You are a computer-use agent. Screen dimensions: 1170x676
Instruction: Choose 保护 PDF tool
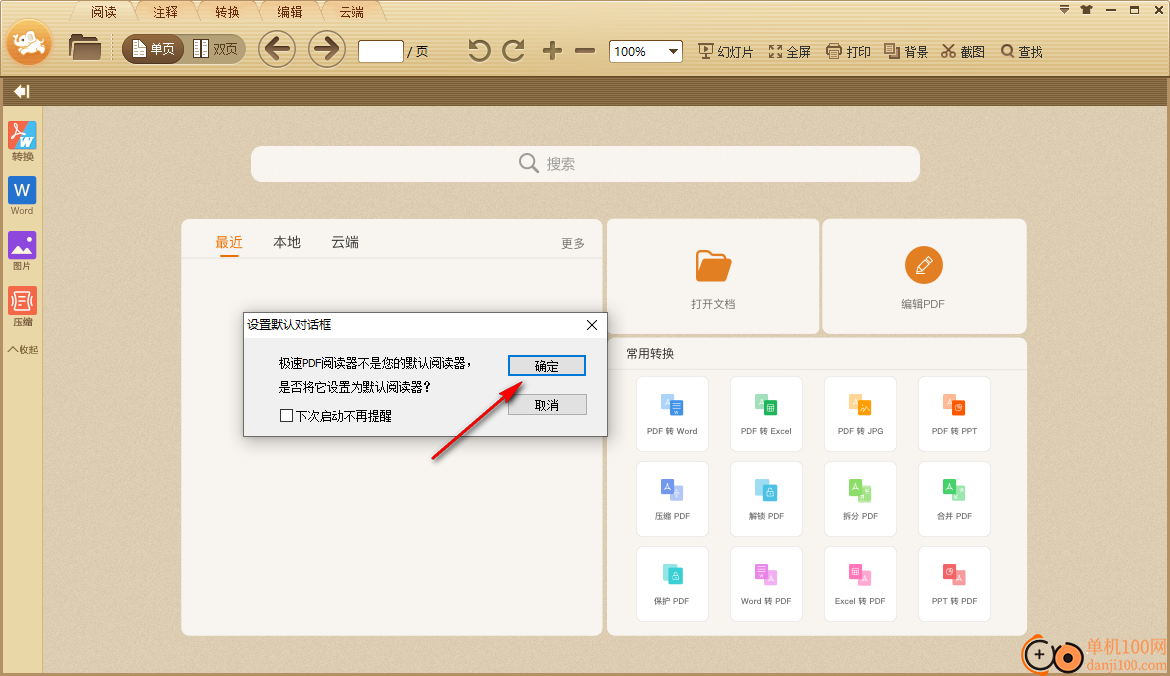click(x=672, y=583)
